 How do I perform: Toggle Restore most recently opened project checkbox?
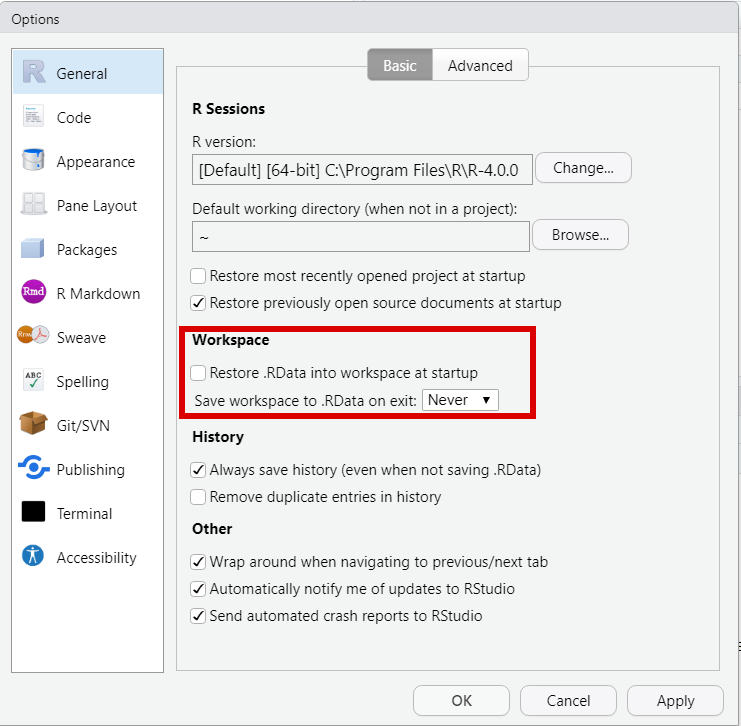[199, 276]
